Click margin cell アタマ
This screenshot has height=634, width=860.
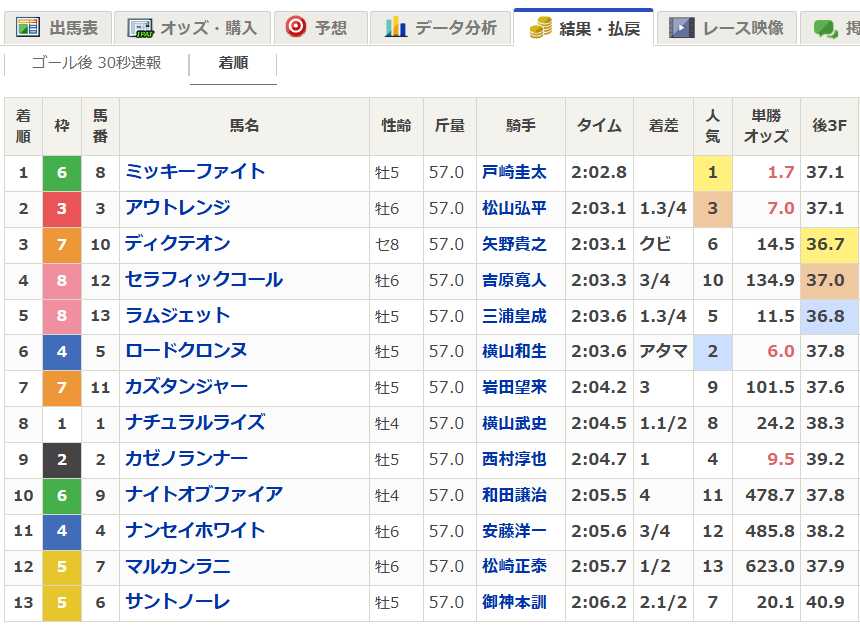663,352
